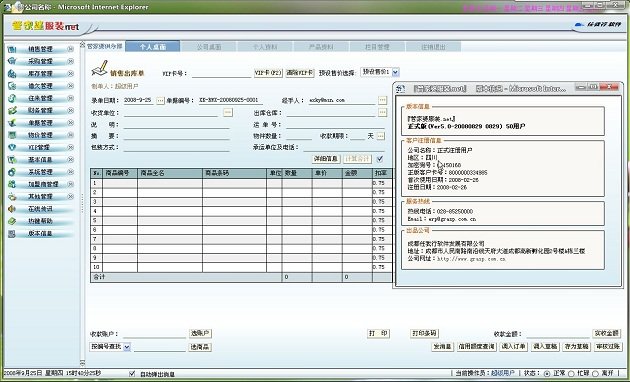Click 超级用户 operator link in status bar
Screen dimensions: 630x382
coord(502,374)
